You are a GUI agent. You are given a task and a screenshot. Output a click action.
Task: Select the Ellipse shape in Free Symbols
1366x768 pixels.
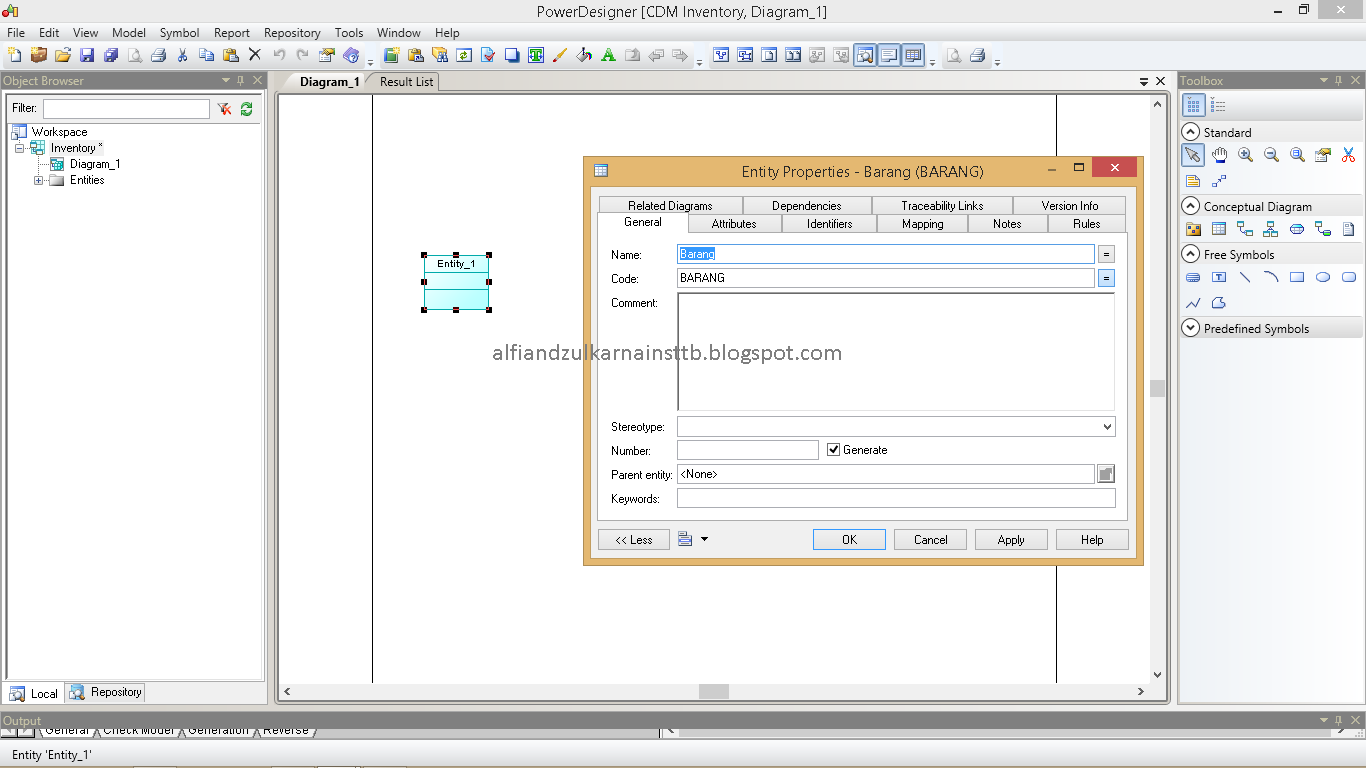(1323, 277)
